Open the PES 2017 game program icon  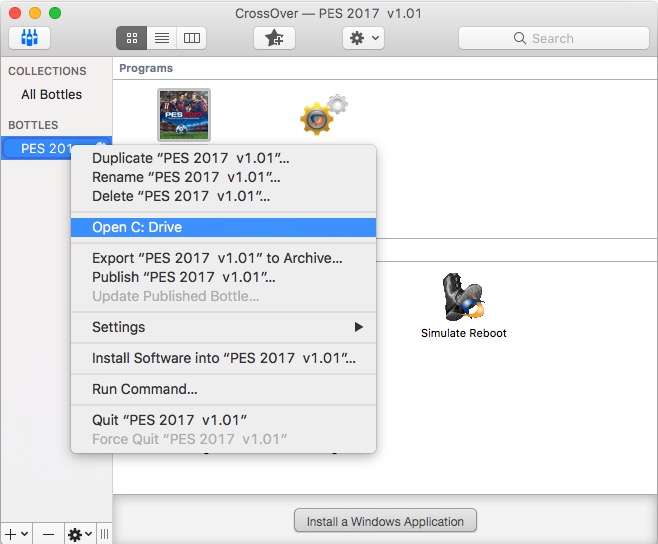point(184,114)
